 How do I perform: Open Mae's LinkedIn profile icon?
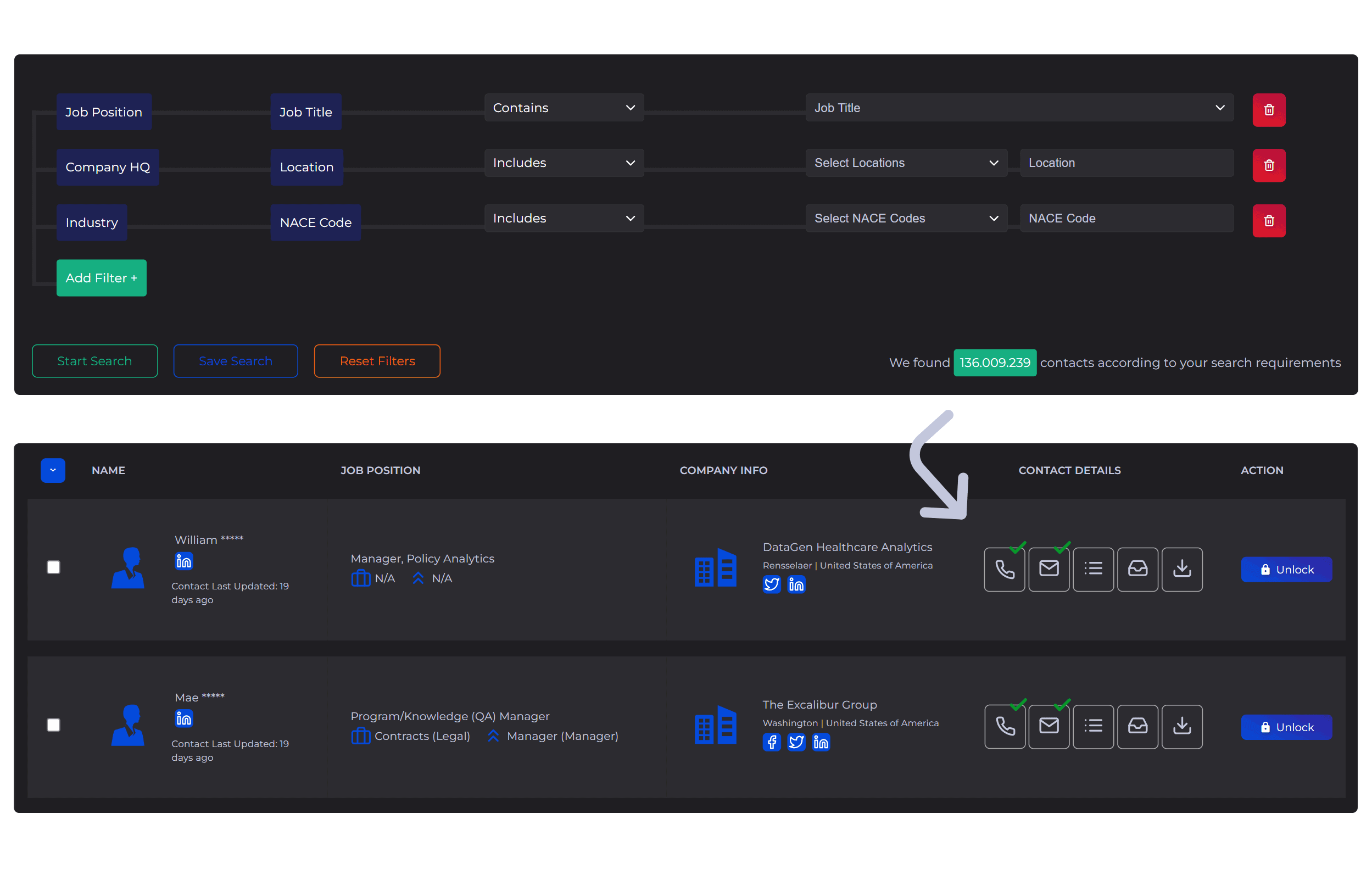click(x=183, y=718)
